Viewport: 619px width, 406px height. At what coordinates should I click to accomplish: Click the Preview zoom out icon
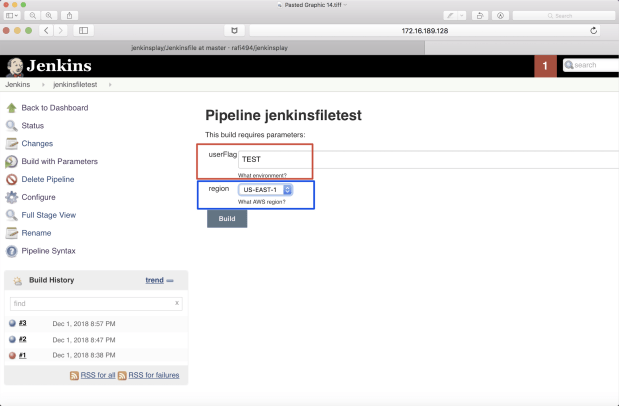click(33, 15)
